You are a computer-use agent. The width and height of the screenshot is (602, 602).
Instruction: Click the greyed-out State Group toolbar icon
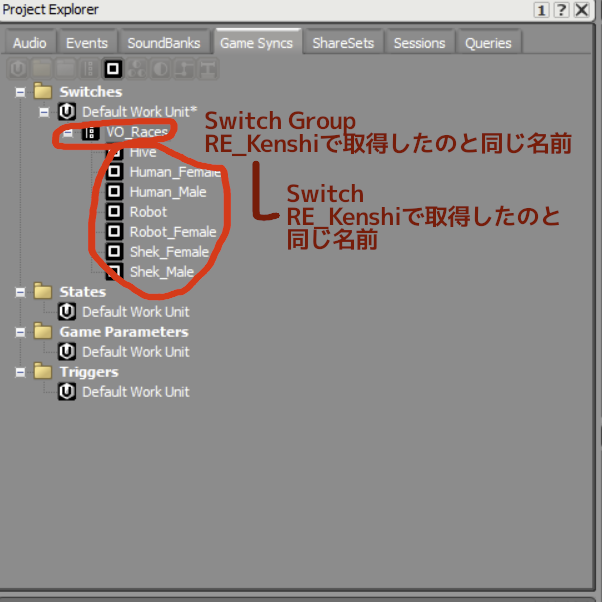point(137,69)
